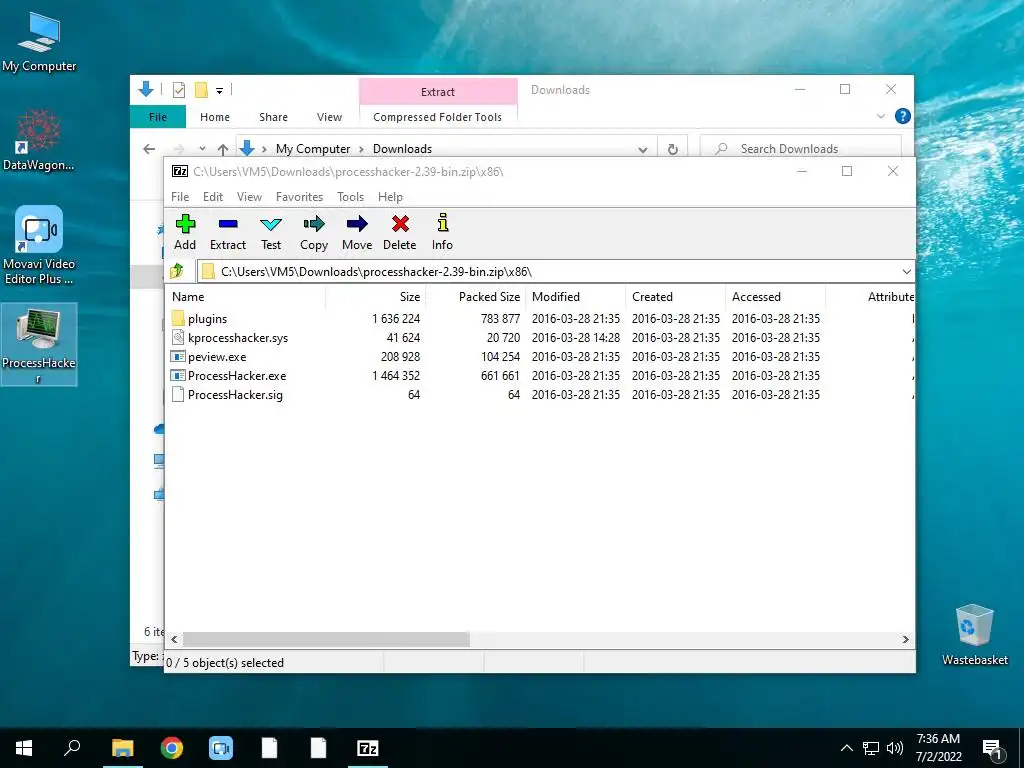Screen dimensions: 1024x768
Task: Open the Compressed Folder Tools tab
Action: click(x=438, y=117)
